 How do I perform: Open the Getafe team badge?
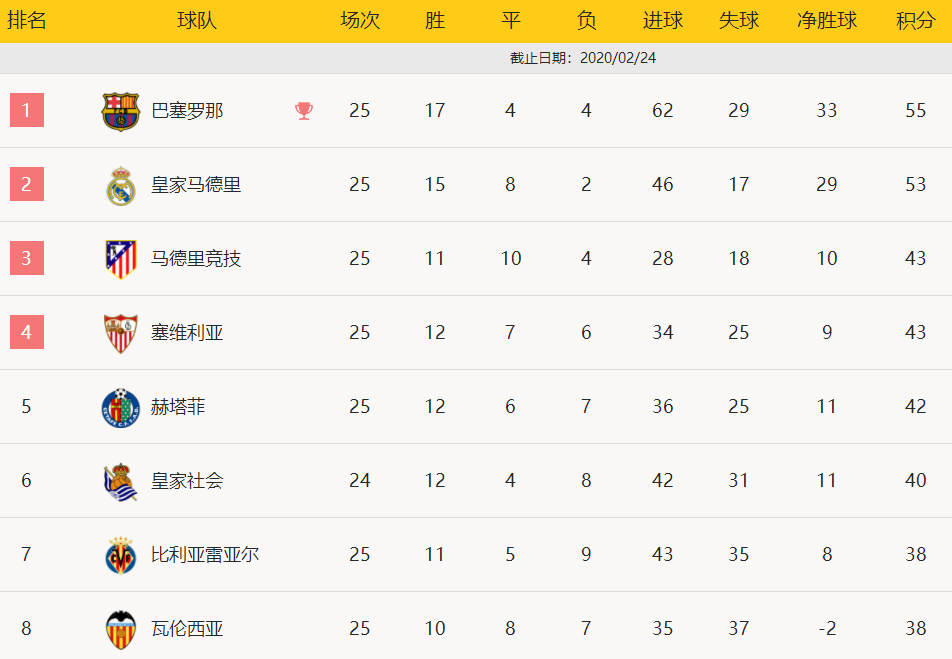point(121,408)
